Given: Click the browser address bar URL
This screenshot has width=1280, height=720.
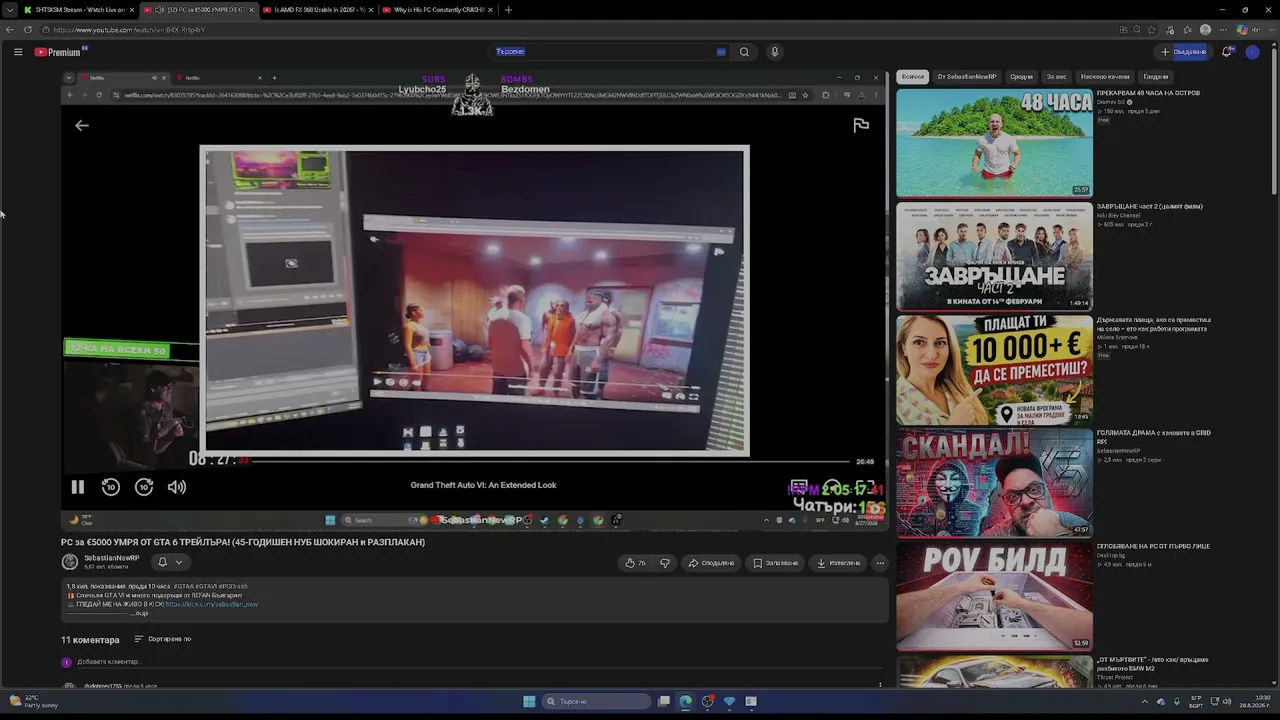Looking at the screenshot, I should click(129, 30).
